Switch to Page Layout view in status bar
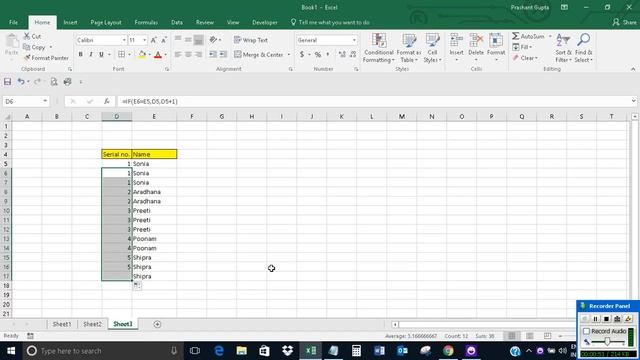Viewport: 640px width, 360px height. 529,336
